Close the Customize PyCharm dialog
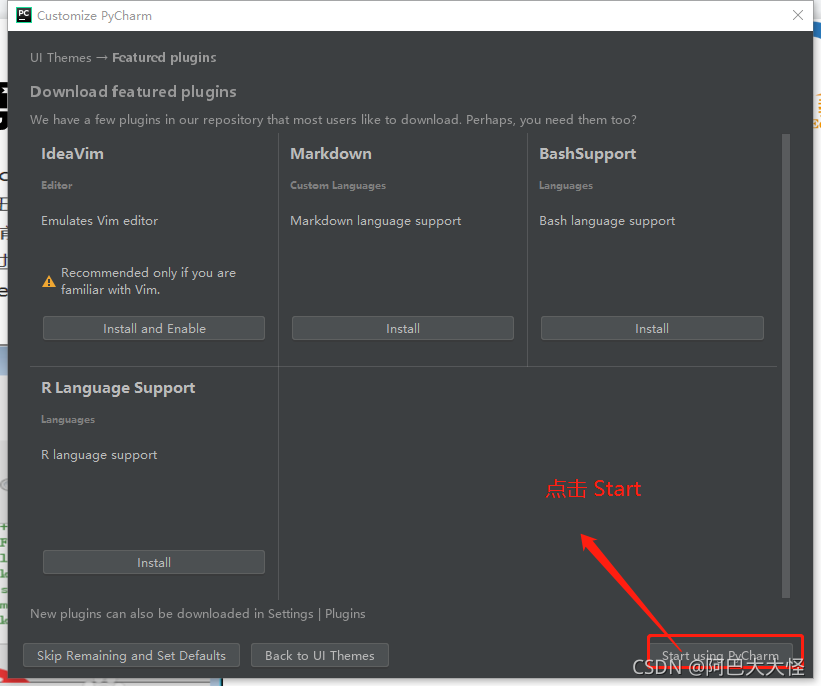The width and height of the screenshot is (821, 686). pyautogui.click(x=797, y=15)
